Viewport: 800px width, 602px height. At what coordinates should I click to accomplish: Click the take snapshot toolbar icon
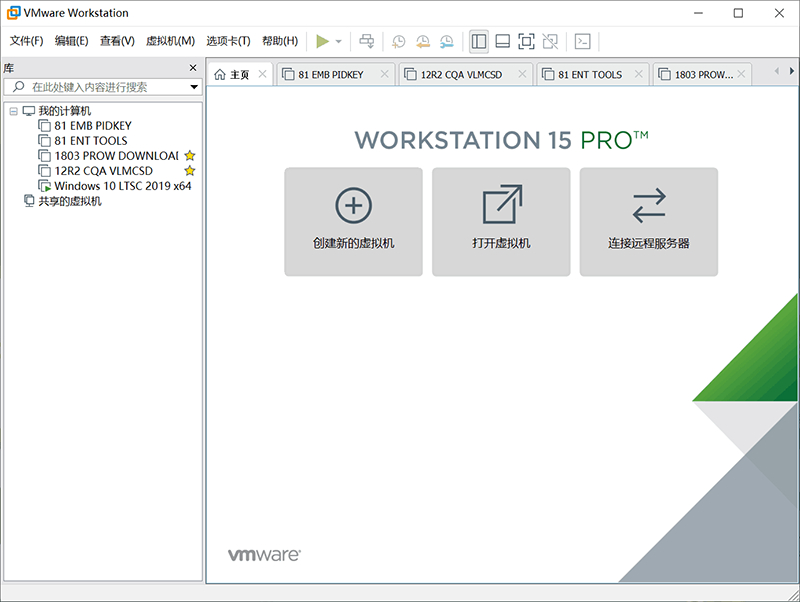click(399, 41)
